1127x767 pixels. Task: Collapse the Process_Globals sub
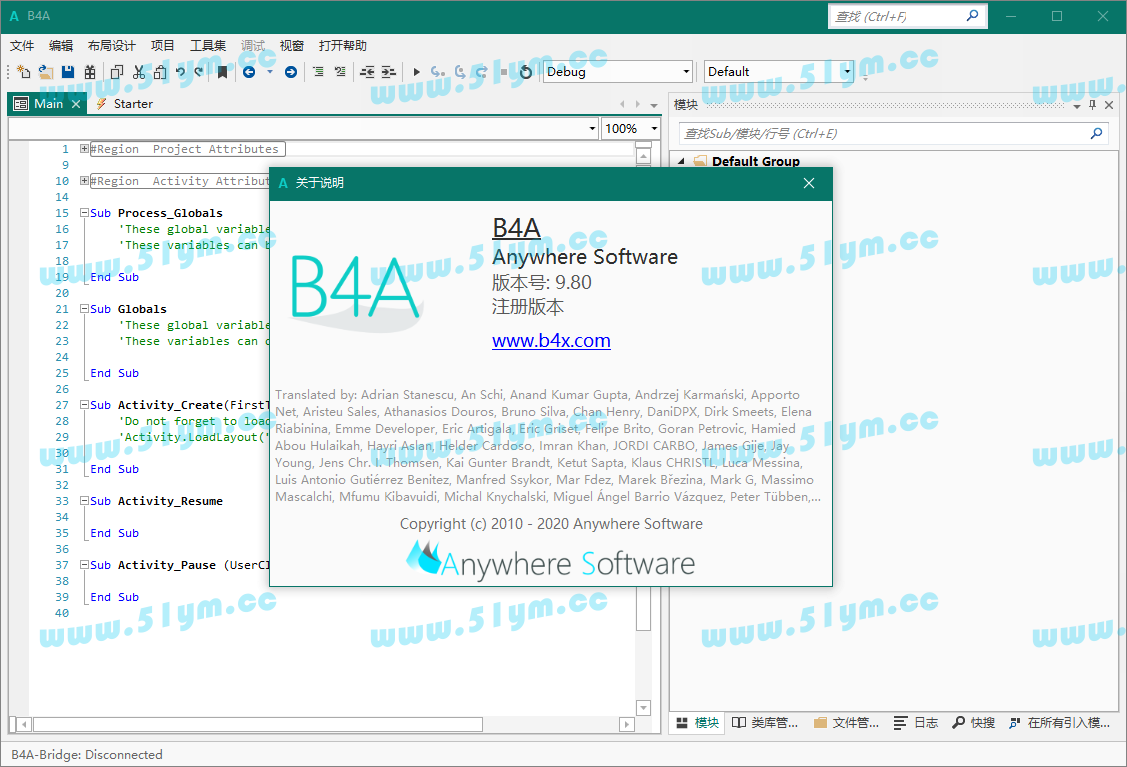(84, 213)
